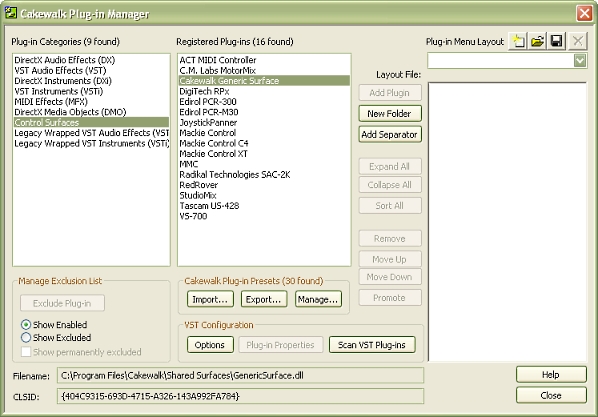Open a layout file with the folder icon
The image size is (598, 417).
pos(537,41)
